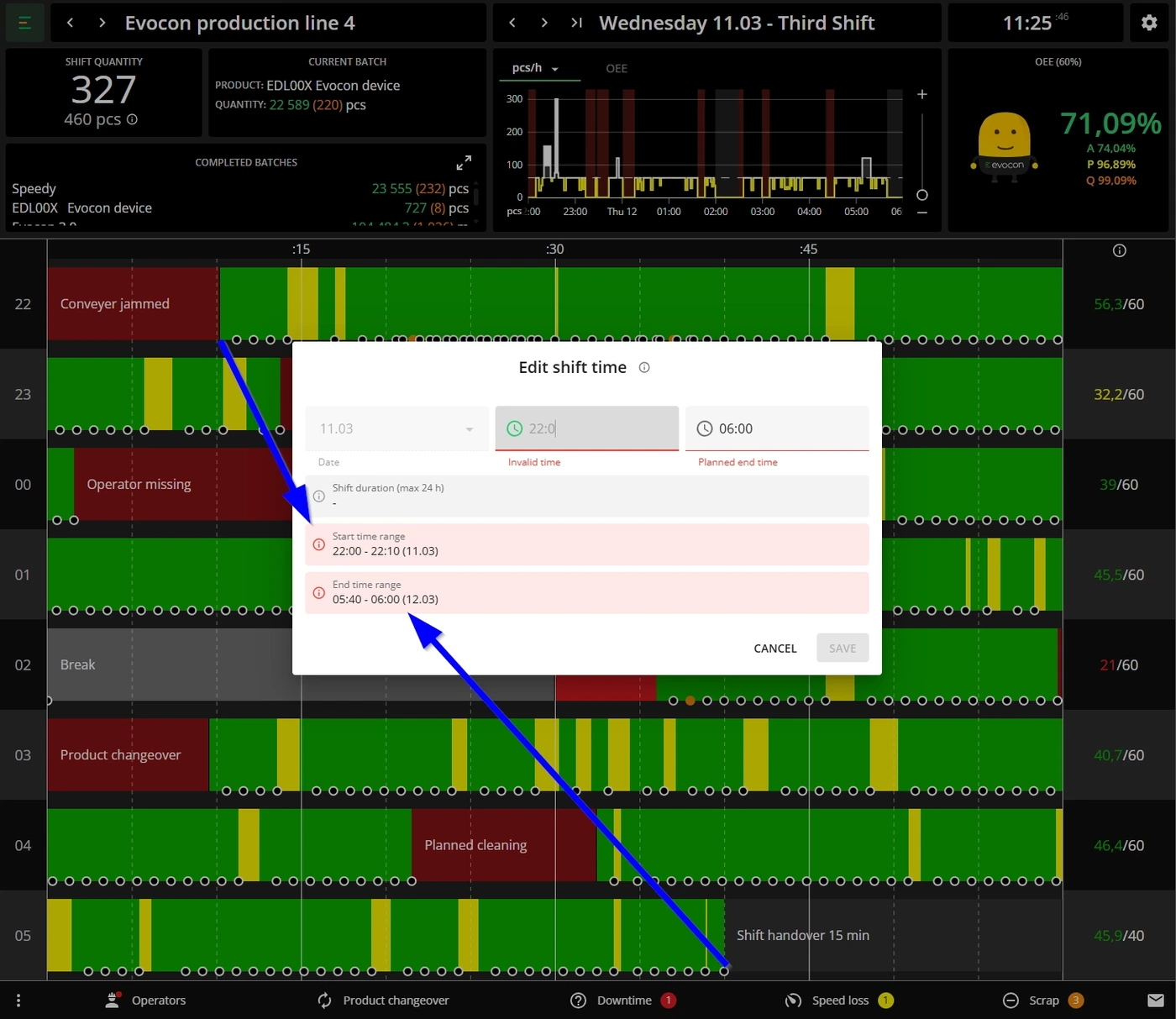The image size is (1176, 1019).
Task: Go to next shift arrow
Action: (x=544, y=23)
